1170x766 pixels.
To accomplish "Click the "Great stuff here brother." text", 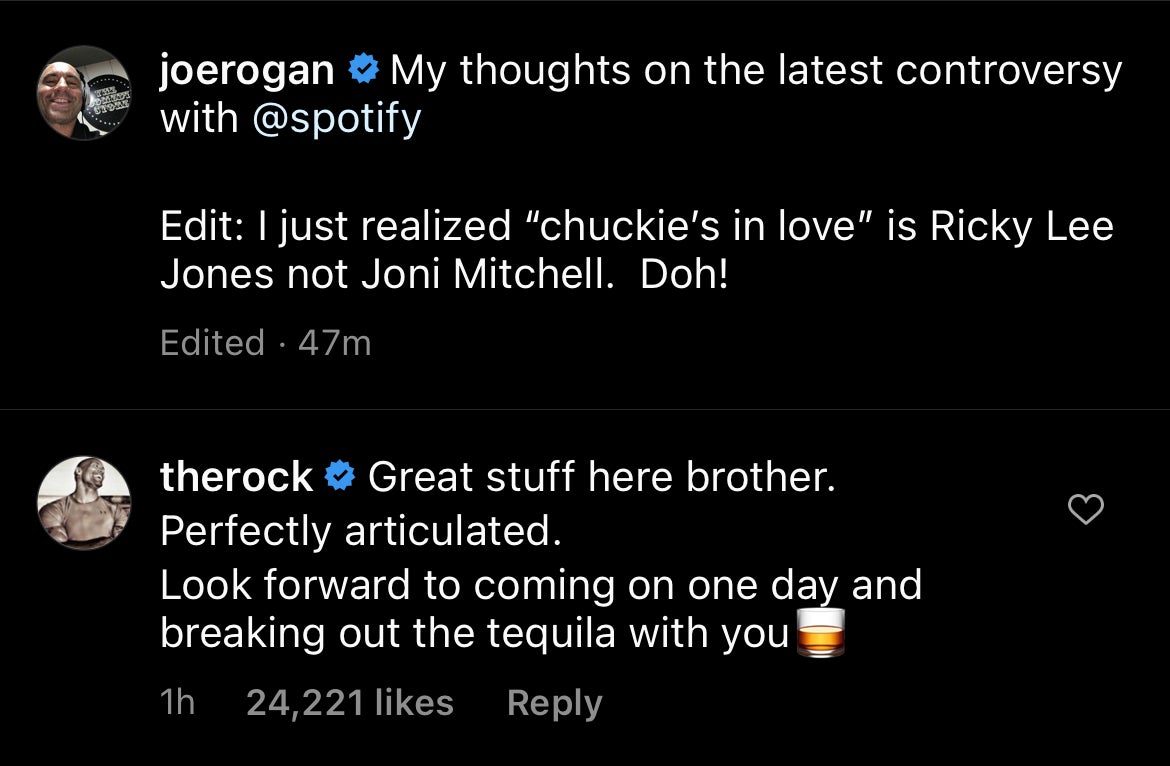I will (602, 478).
